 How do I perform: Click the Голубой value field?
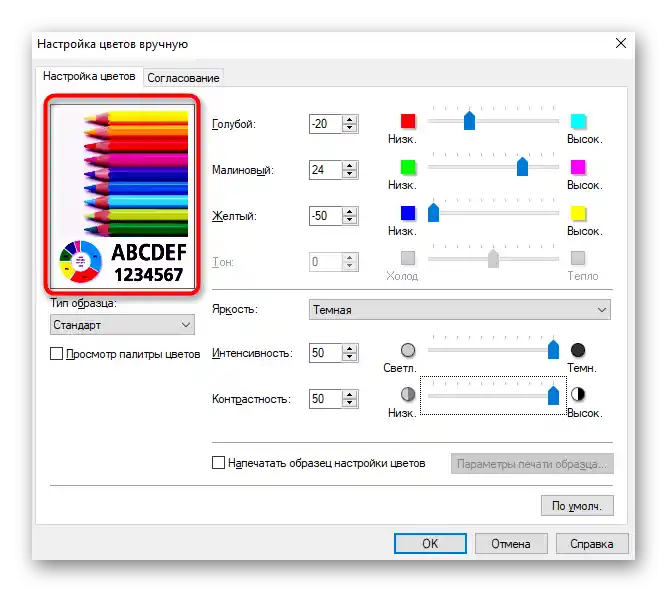[325, 124]
